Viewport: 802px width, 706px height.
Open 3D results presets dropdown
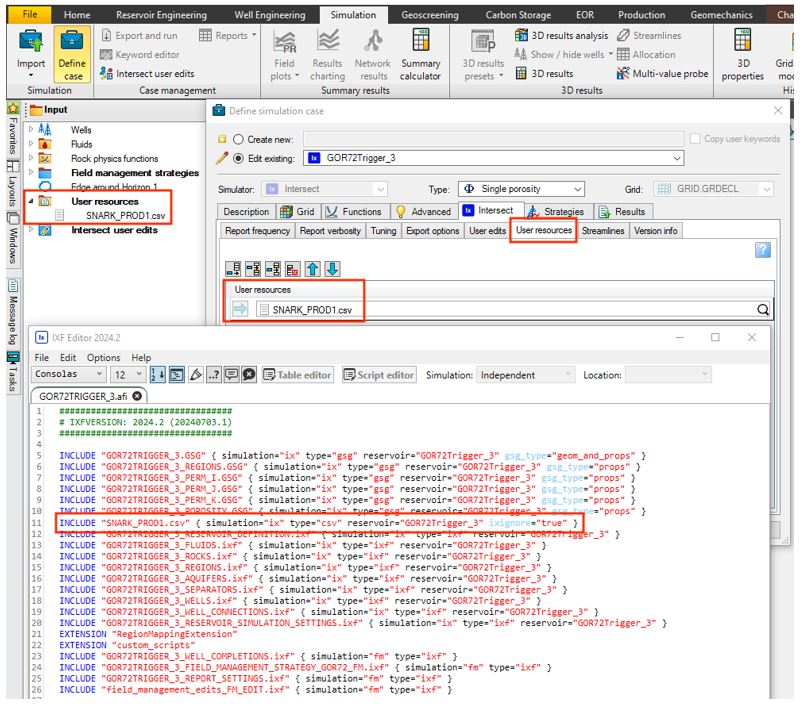(483, 55)
